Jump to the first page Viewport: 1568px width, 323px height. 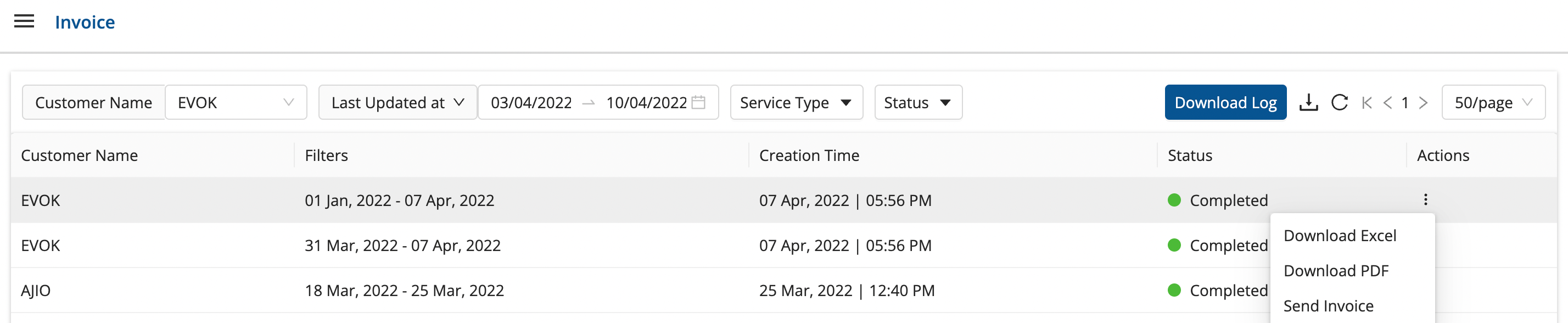(x=1367, y=102)
